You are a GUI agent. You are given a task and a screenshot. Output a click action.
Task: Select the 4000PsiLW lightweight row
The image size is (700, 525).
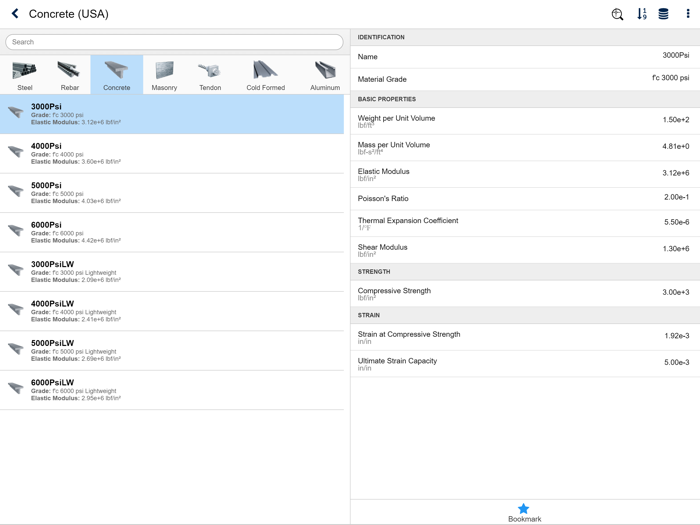(x=172, y=311)
